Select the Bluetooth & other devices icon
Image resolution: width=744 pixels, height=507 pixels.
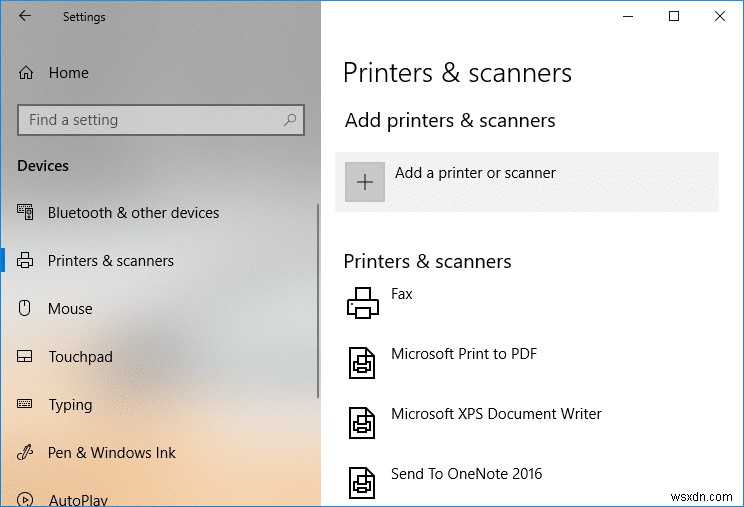tap(25, 212)
